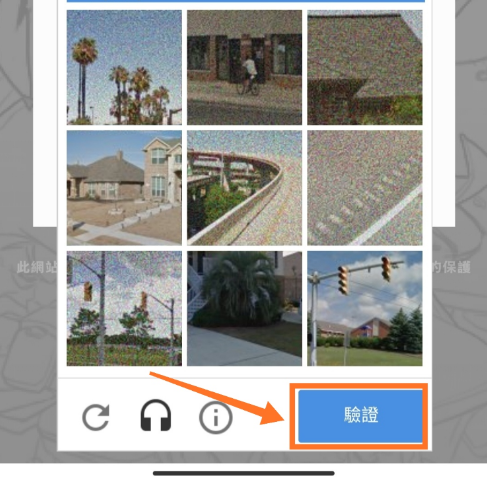Switch to audio challenge via headphones icon
The image size is (487, 479).
pos(156,415)
